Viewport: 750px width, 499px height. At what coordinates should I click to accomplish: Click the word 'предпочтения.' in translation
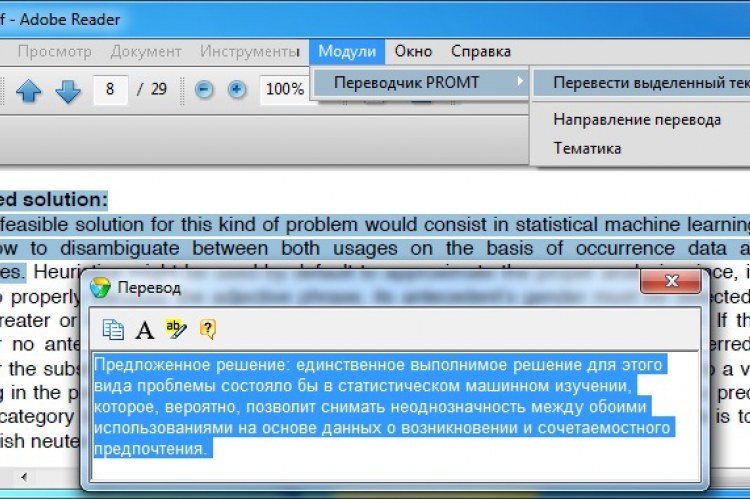[x=151, y=449]
